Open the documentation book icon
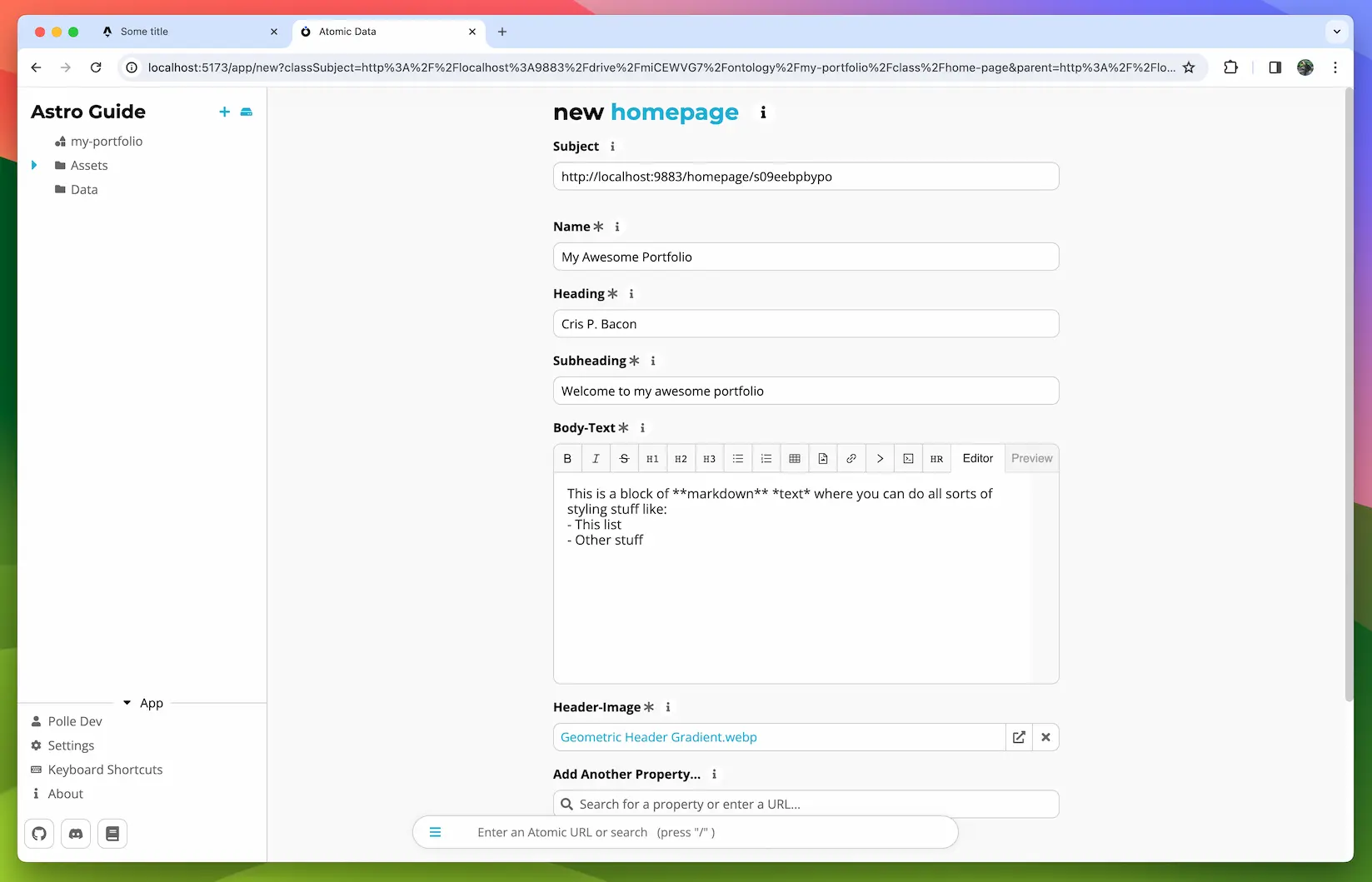 pos(112,834)
